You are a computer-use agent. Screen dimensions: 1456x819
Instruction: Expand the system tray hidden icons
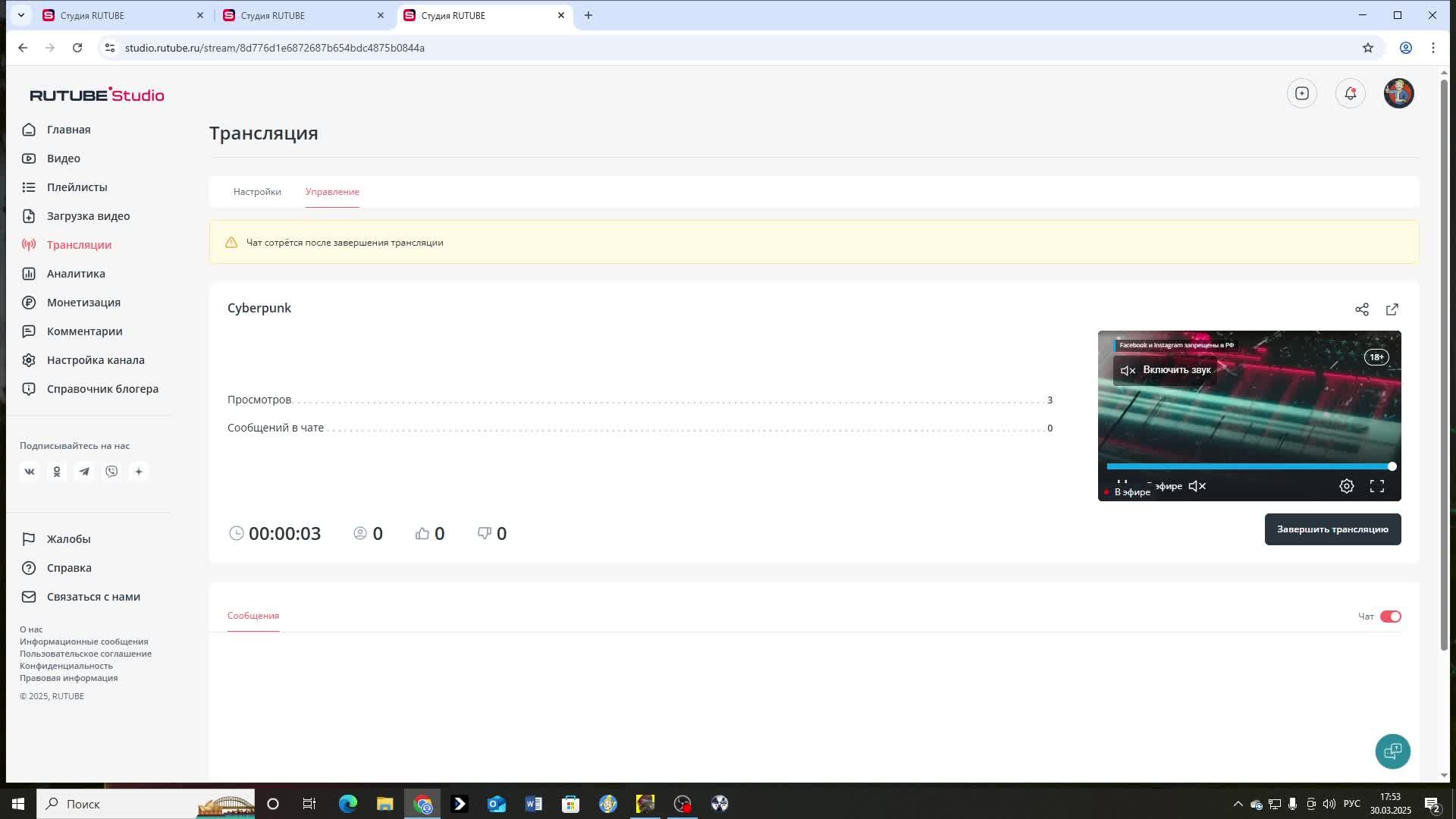1238,804
